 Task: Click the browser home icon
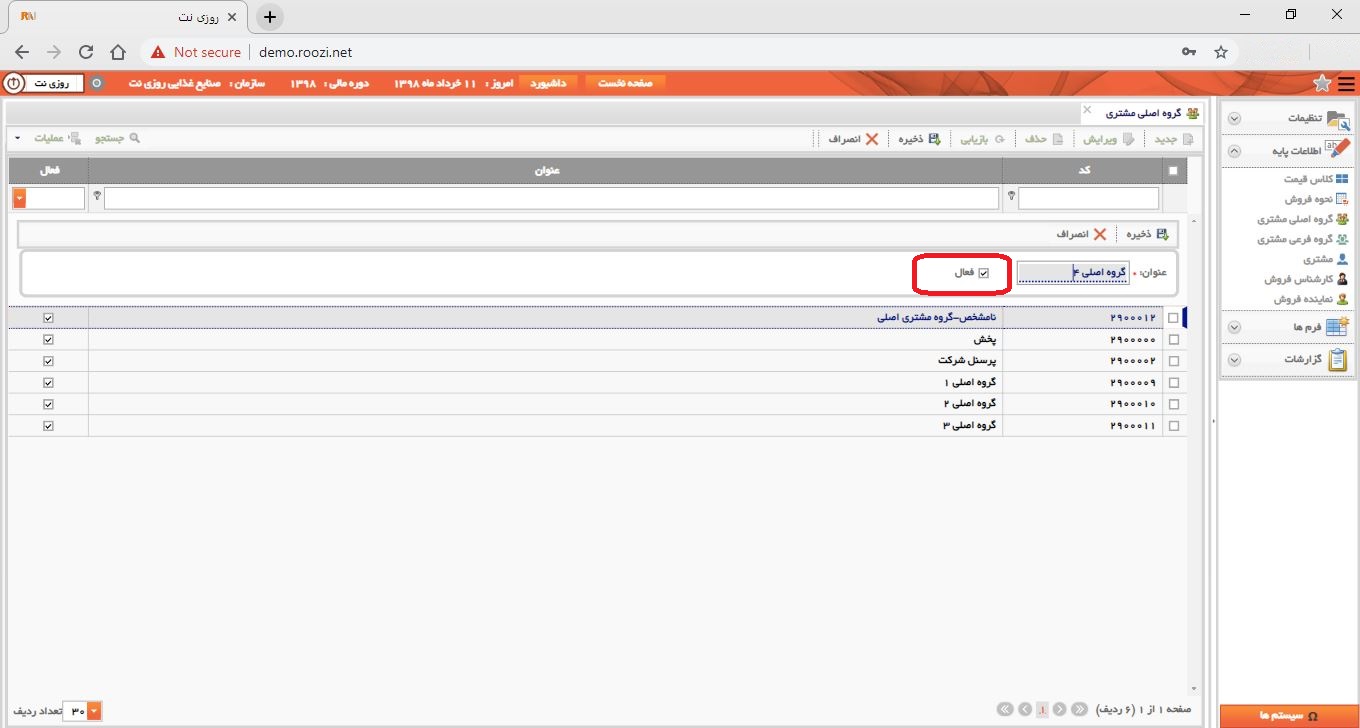pyautogui.click(x=118, y=52)
